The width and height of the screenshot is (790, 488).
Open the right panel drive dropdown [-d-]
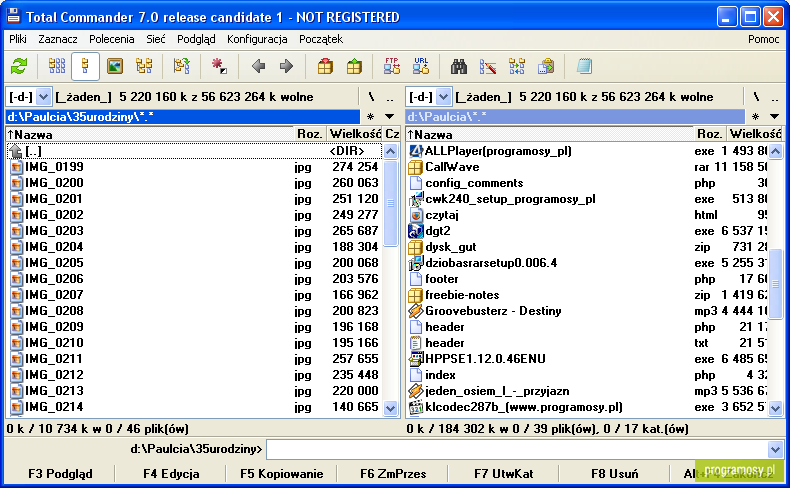[x=443, y=96]
